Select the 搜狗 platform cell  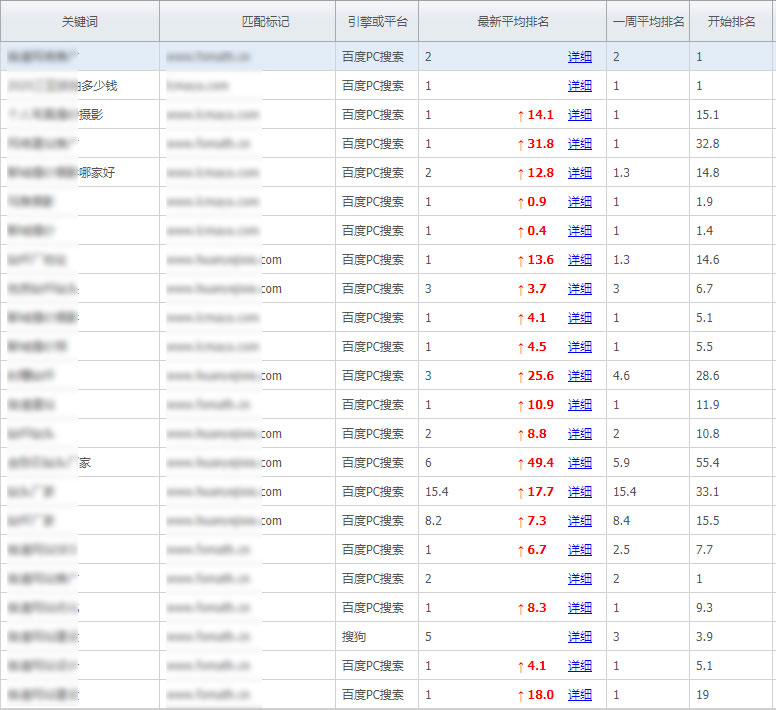point(356,637)
